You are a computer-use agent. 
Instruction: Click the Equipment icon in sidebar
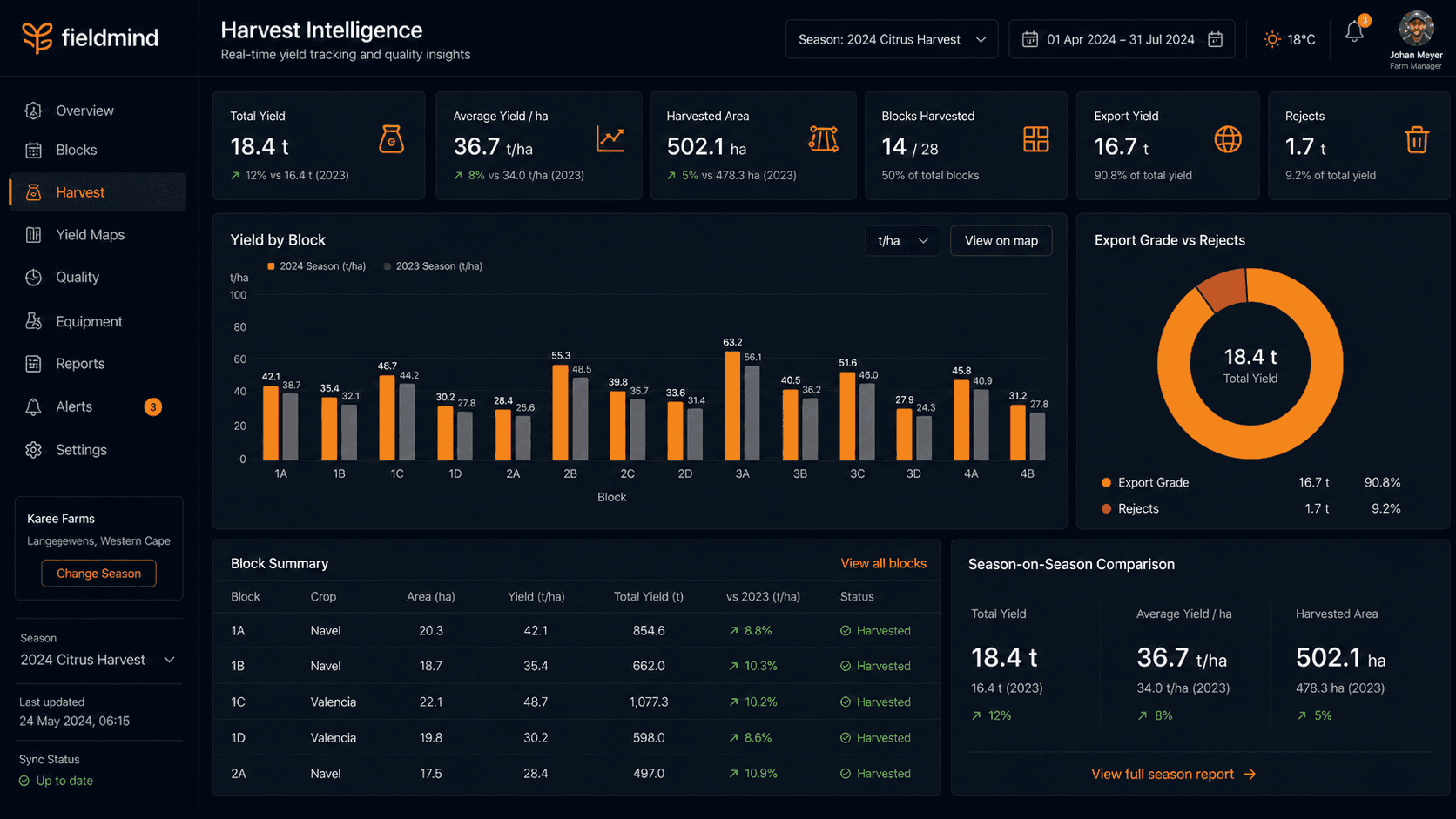pos(33,321)
